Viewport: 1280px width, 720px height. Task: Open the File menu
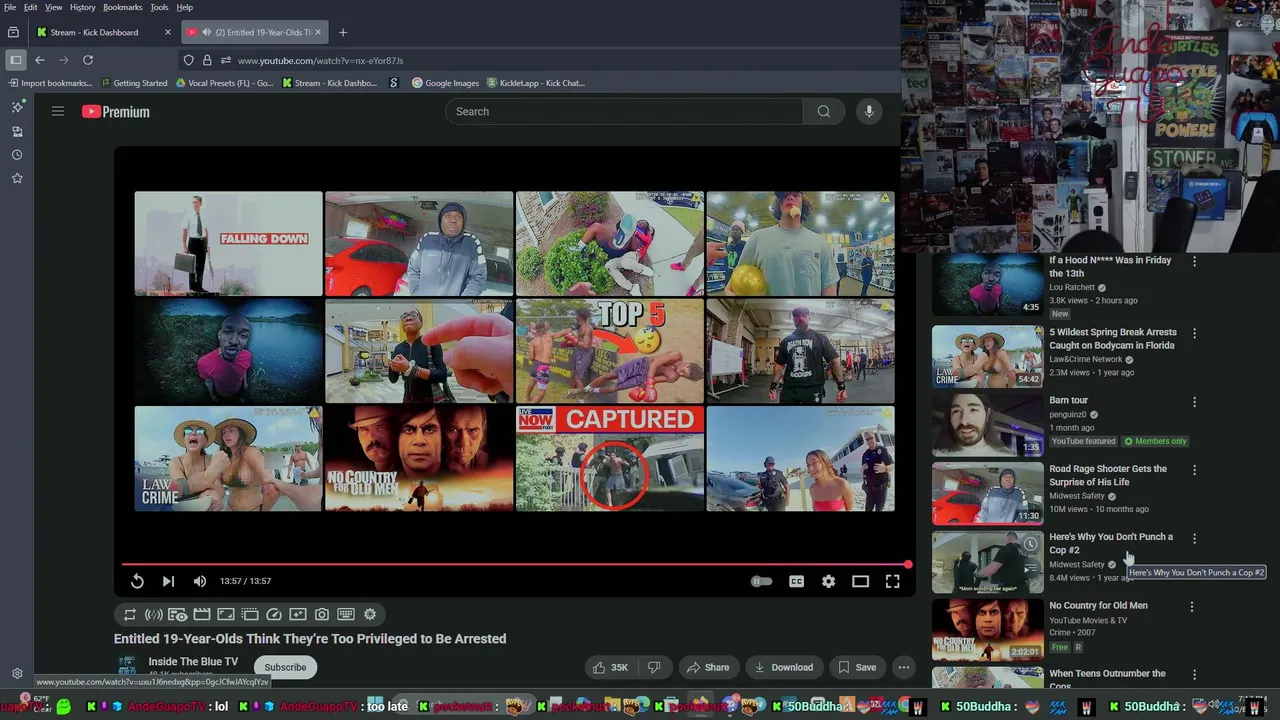point(10,7)
